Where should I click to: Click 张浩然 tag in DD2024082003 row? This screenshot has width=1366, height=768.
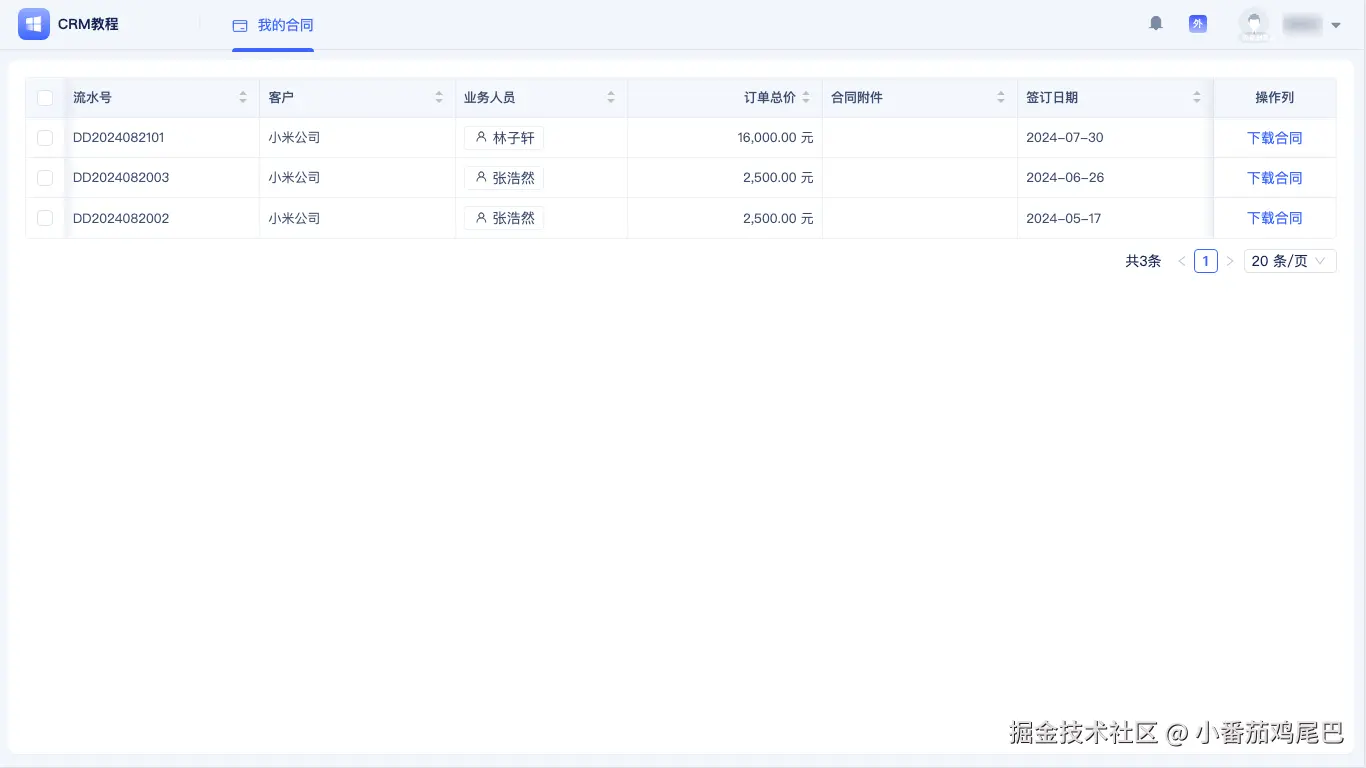[504, 178]
